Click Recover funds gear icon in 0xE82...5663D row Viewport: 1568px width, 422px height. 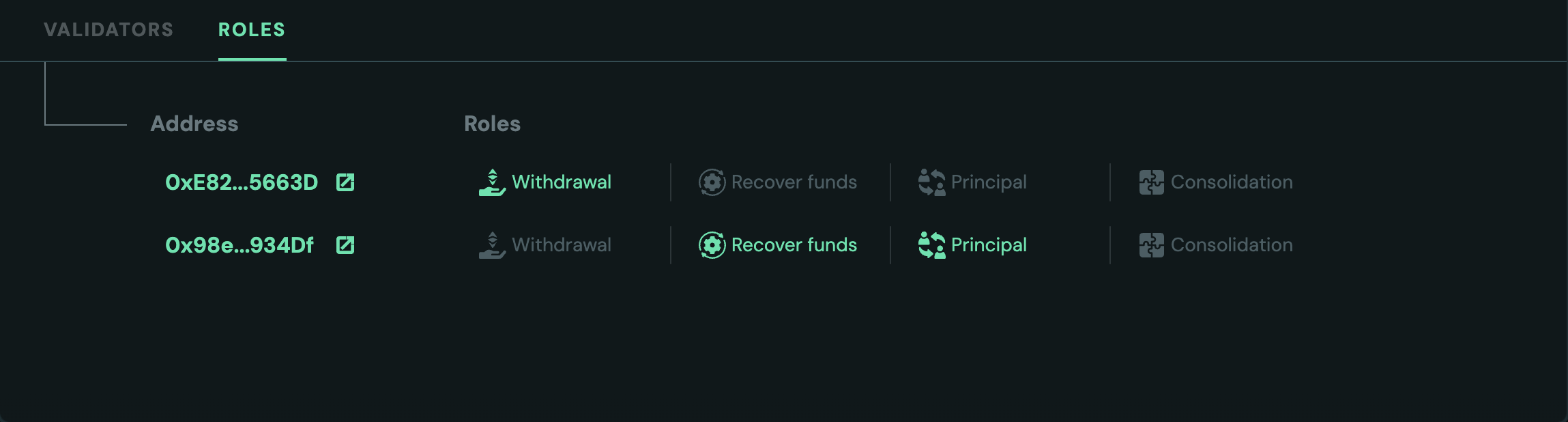point(712,182)
